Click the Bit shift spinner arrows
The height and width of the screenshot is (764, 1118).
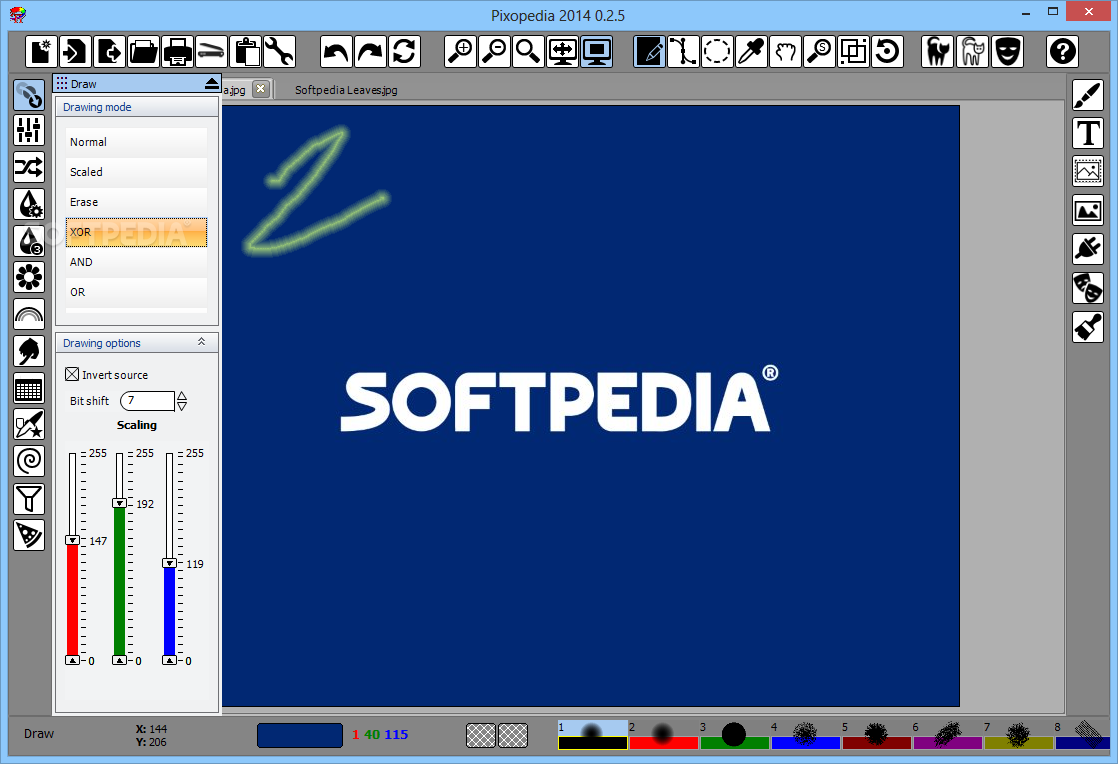182,401
